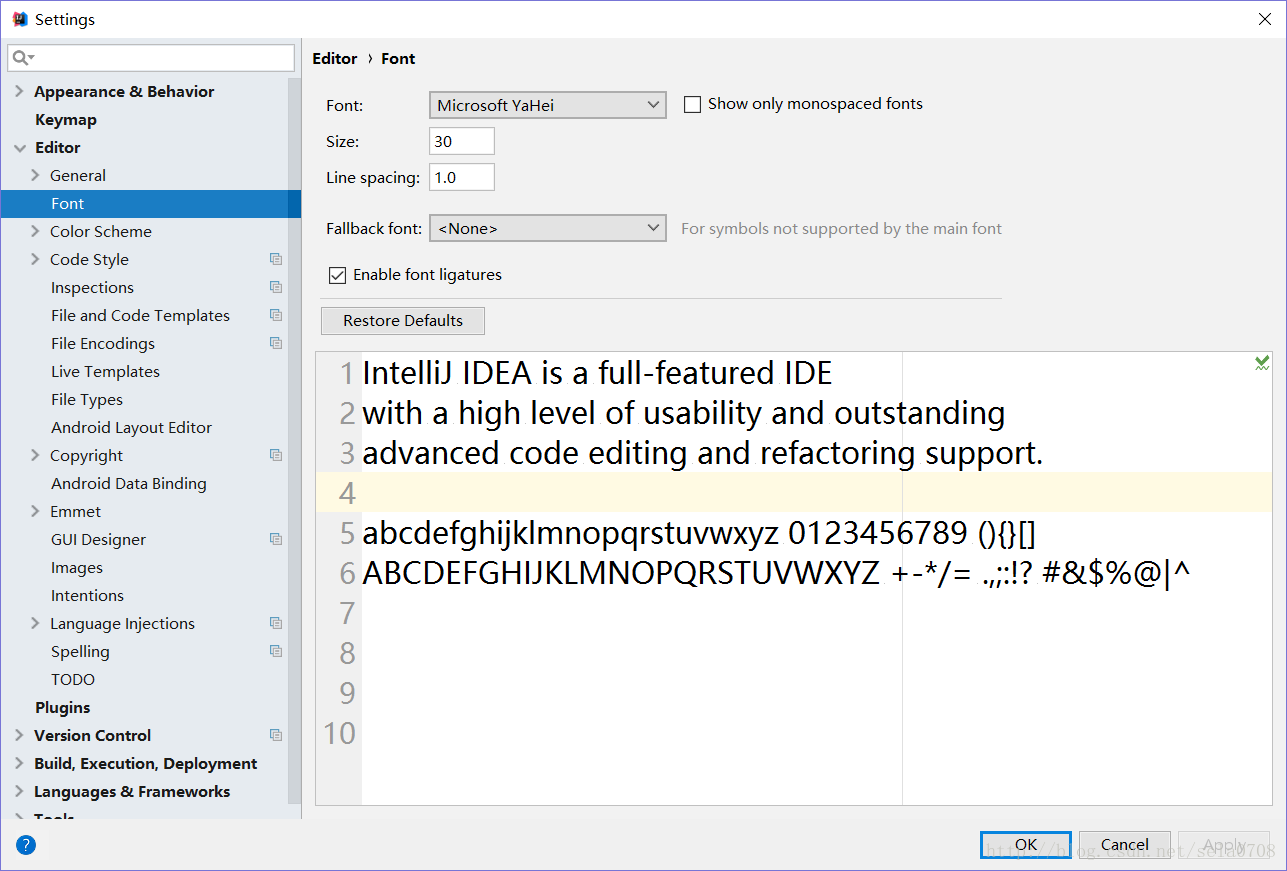Viewport: 1287px width, 871px height.
Task: Click the project-level icon beside Copyright
Action: [x=276, y=455]
